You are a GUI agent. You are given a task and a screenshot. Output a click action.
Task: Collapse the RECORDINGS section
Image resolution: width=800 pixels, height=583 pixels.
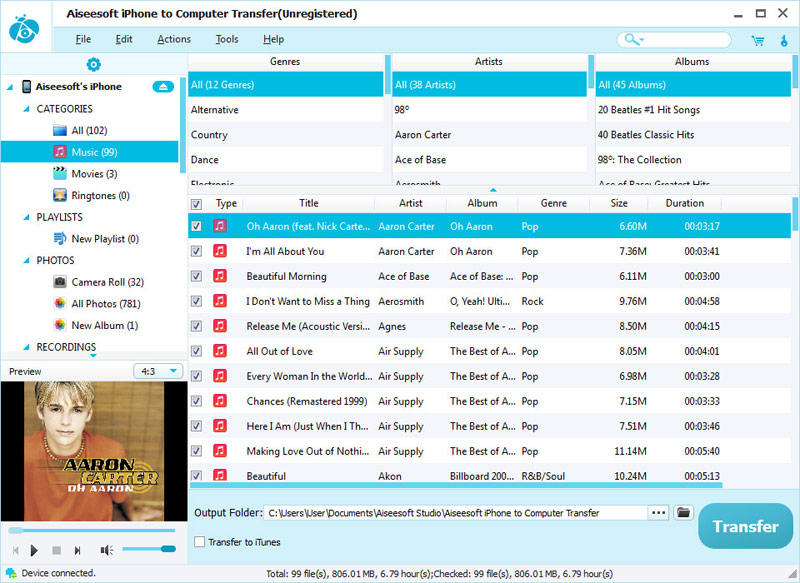point(27,347)
